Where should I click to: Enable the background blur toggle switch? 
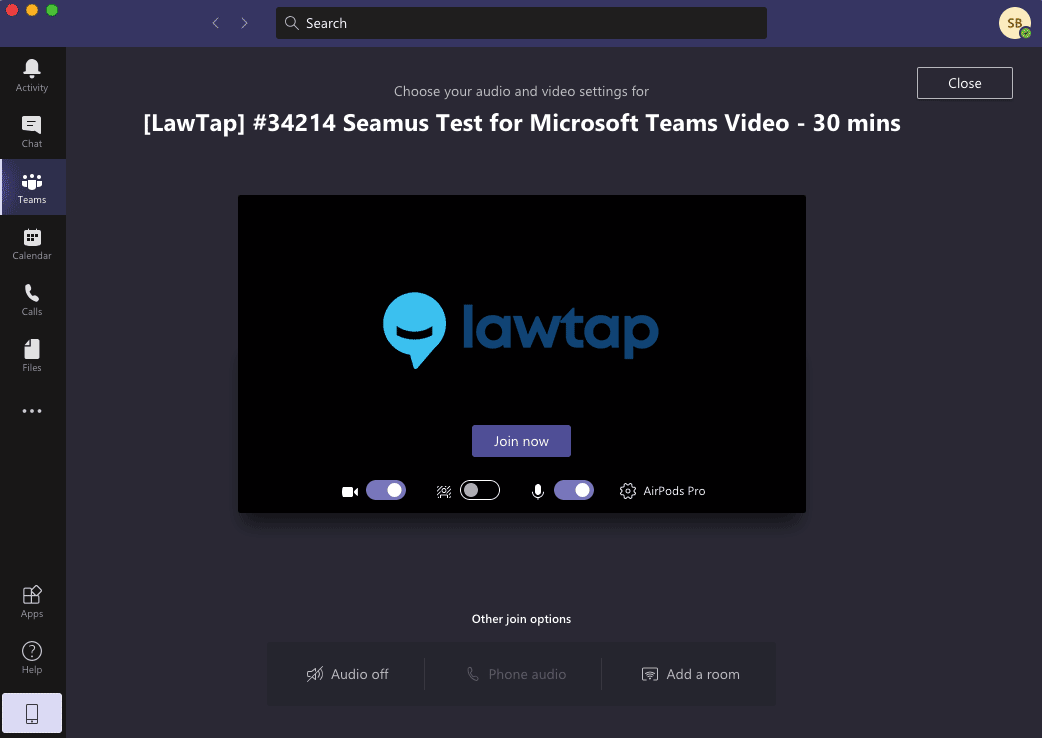[480, 490]
